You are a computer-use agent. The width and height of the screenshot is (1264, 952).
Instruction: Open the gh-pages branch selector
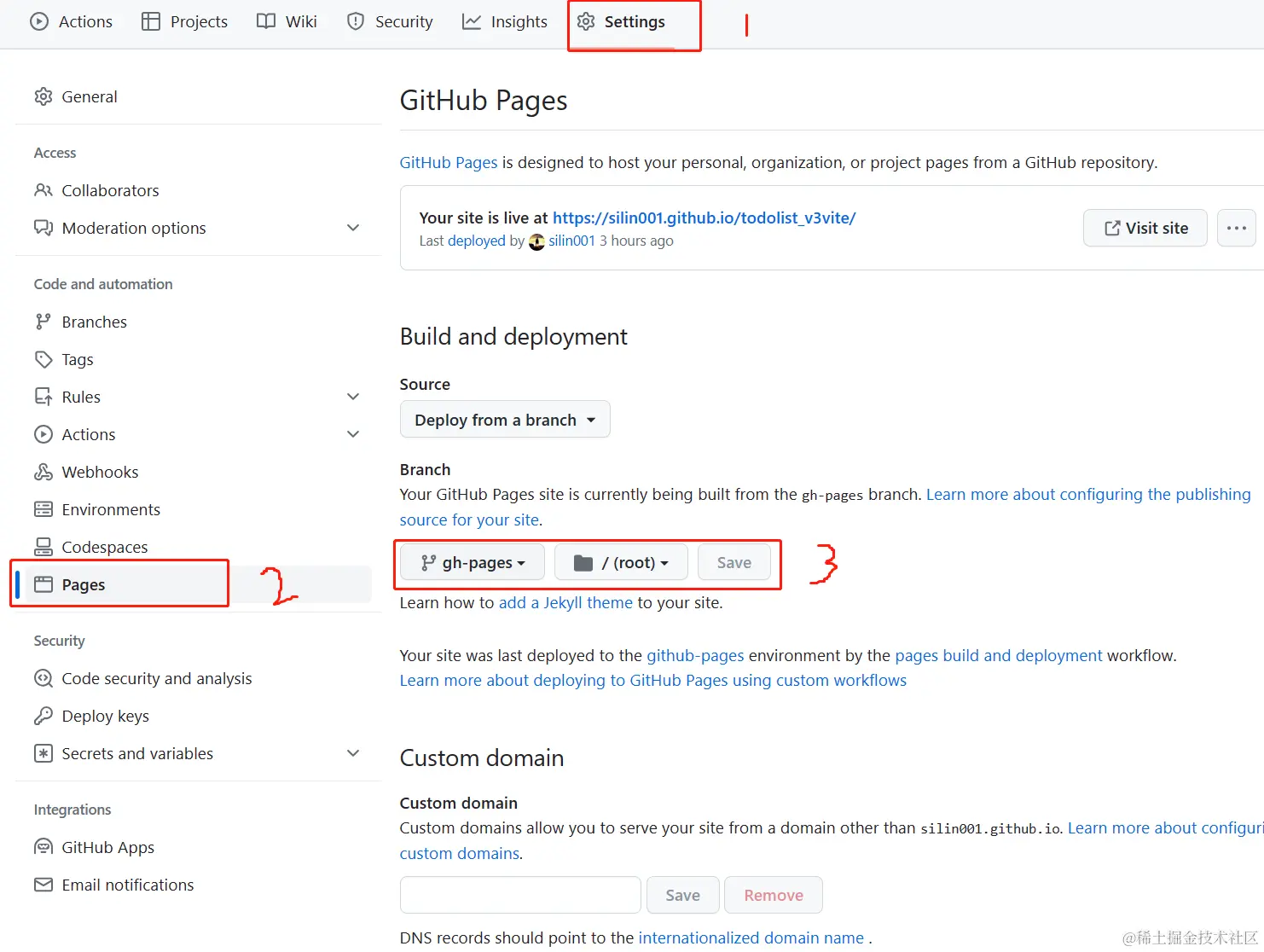[473, 563]
